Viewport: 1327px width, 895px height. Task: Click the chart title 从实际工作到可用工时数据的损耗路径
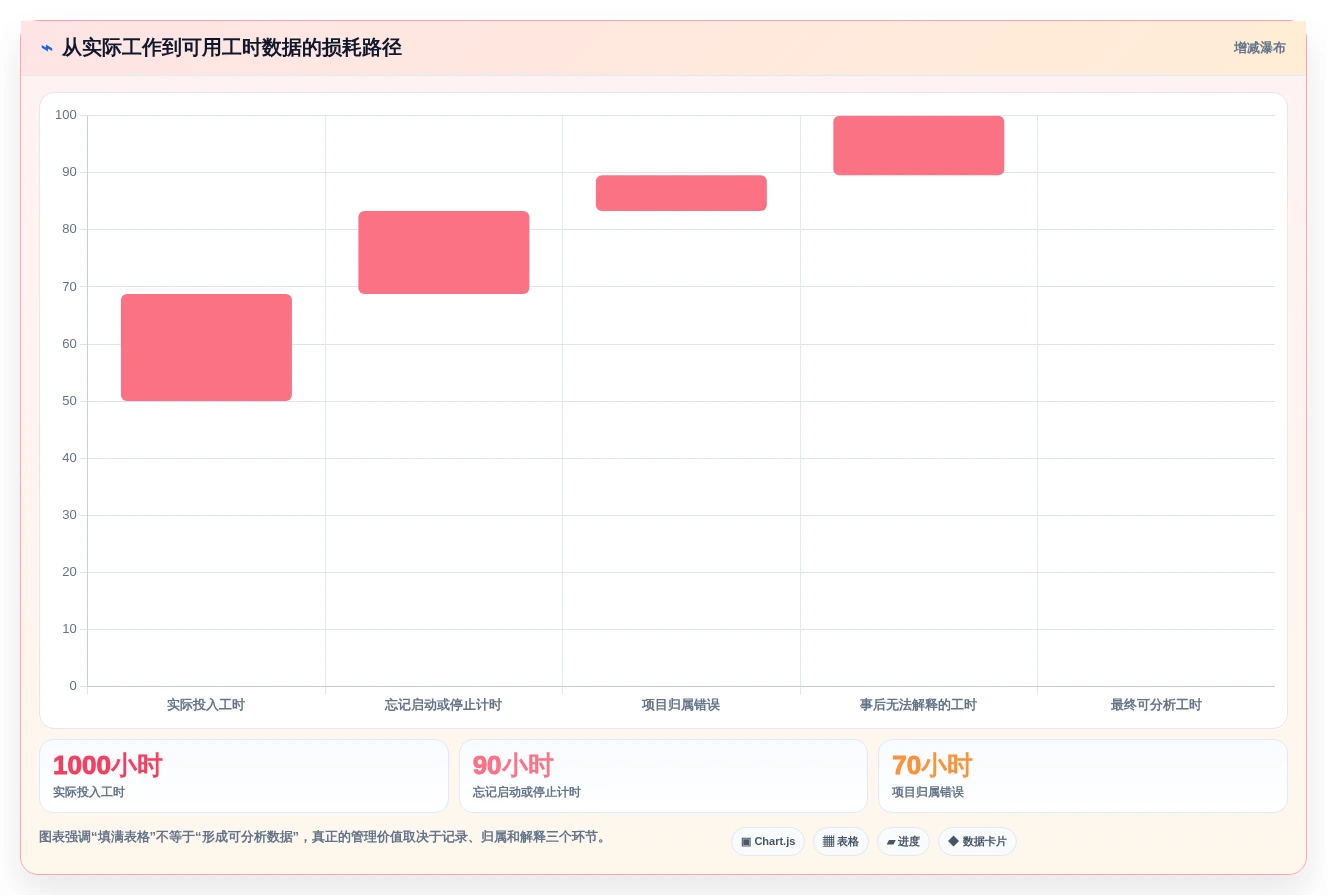tap(232, 48)
